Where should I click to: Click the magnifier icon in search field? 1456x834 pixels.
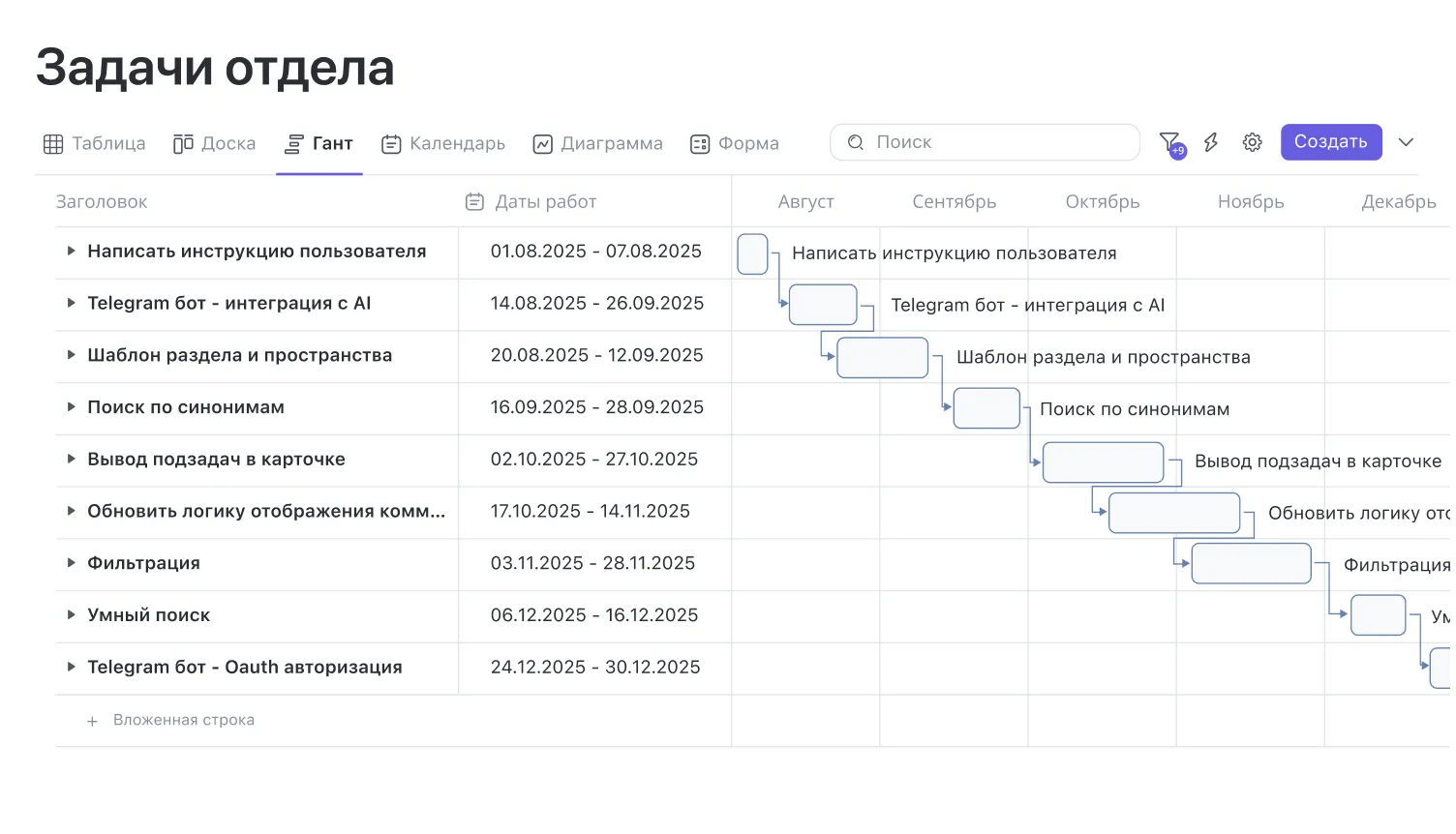(855, 142)
